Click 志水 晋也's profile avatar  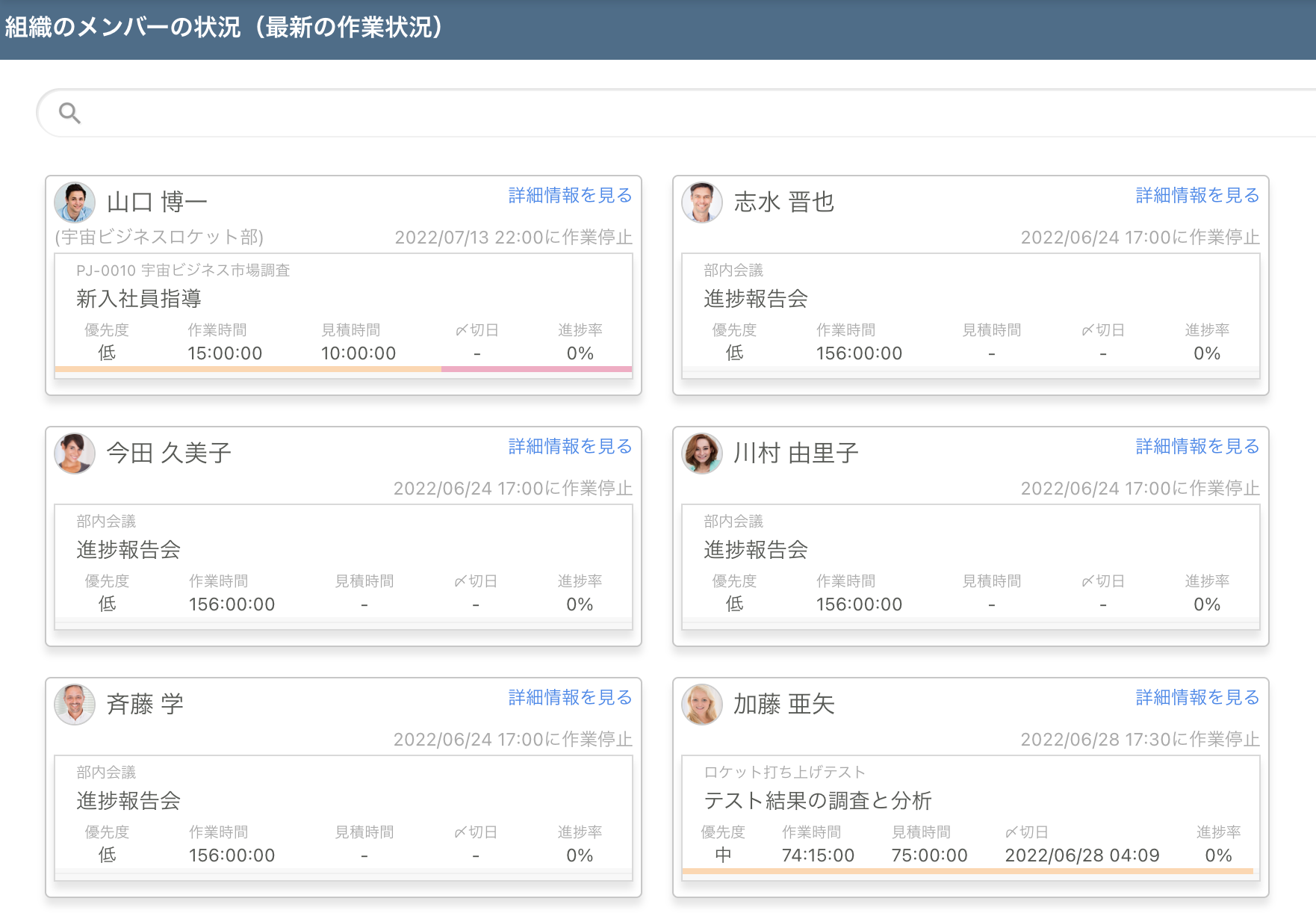702,202
